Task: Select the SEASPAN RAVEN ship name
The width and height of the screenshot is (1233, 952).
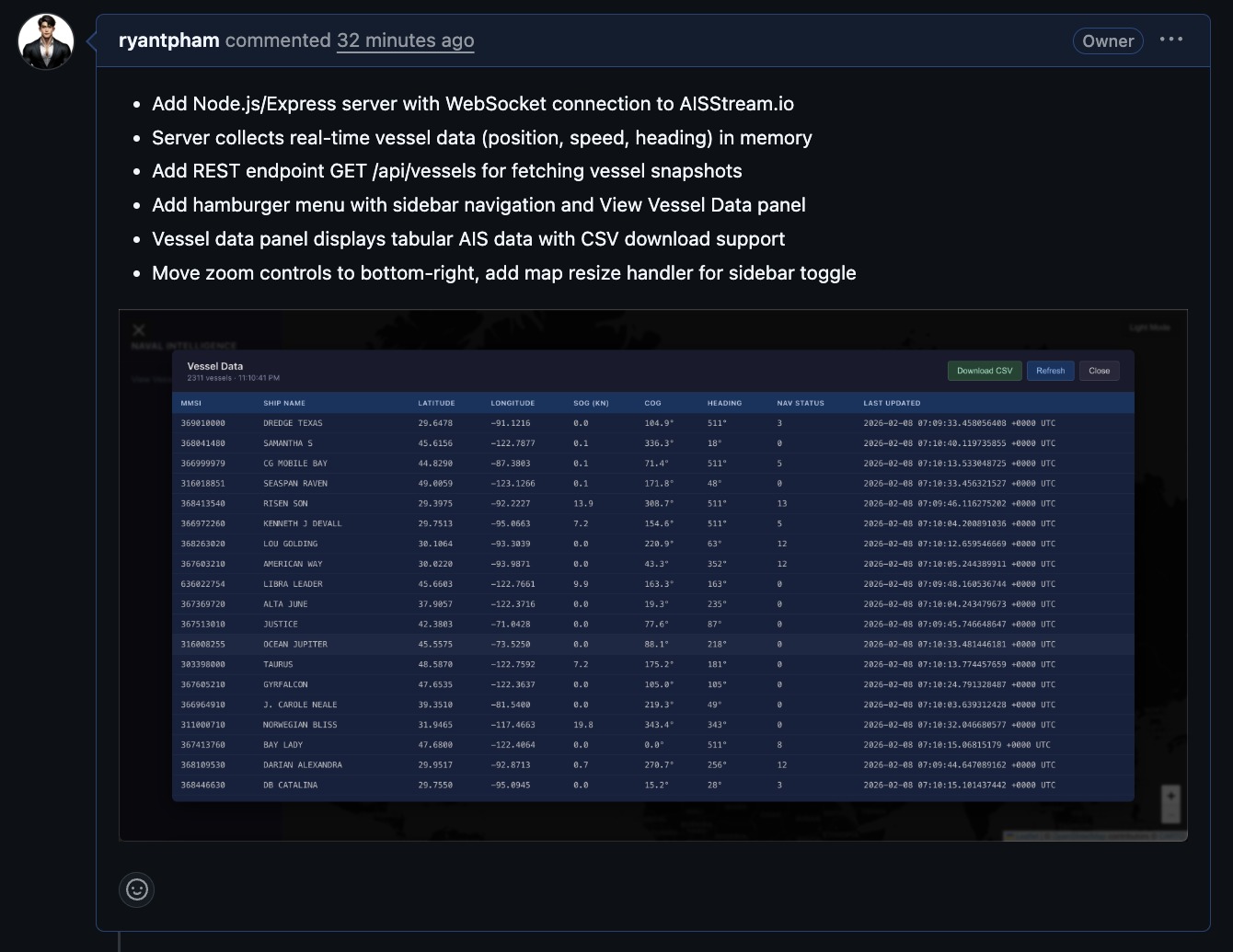Action: pyautogui.click(x=295, y=484)
